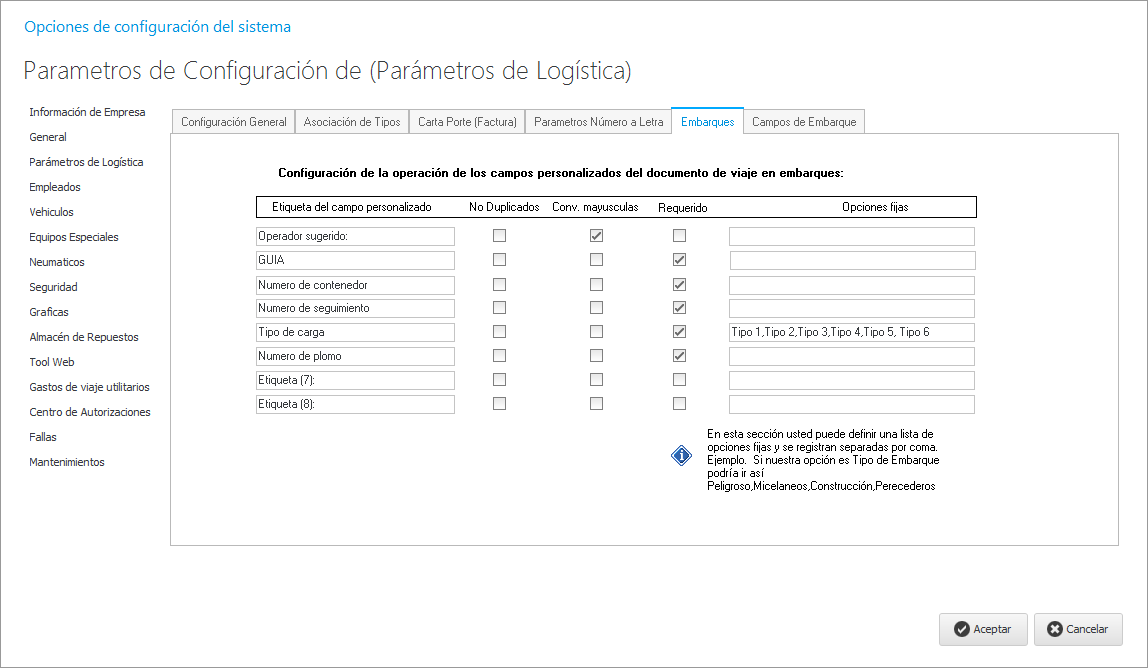Open the Mantenimientos settings section
Image resolution: width=1148 pixels, height=668 pixels.
click(67, 462)
